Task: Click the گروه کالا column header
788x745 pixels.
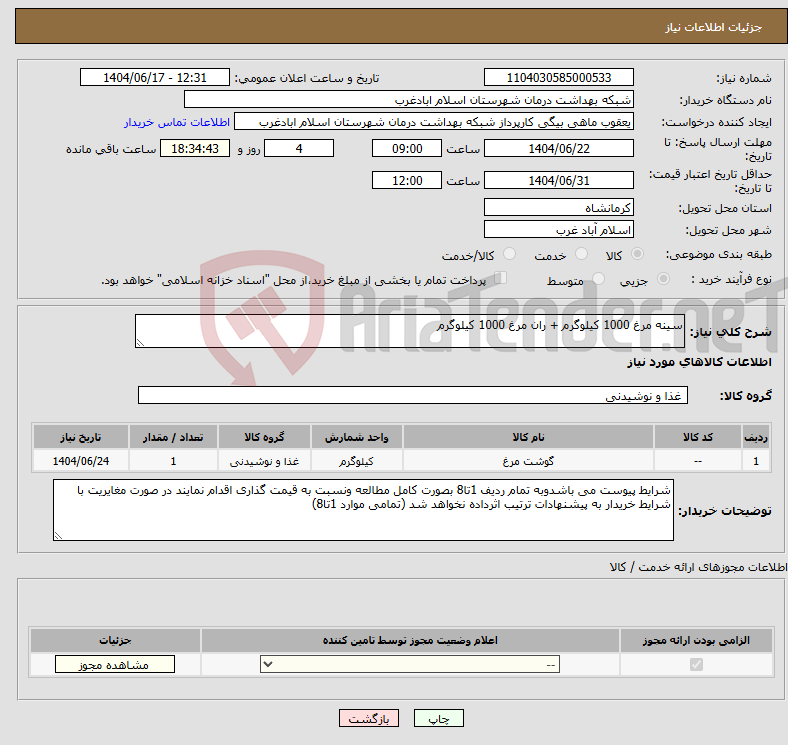Action: (264, 437)
